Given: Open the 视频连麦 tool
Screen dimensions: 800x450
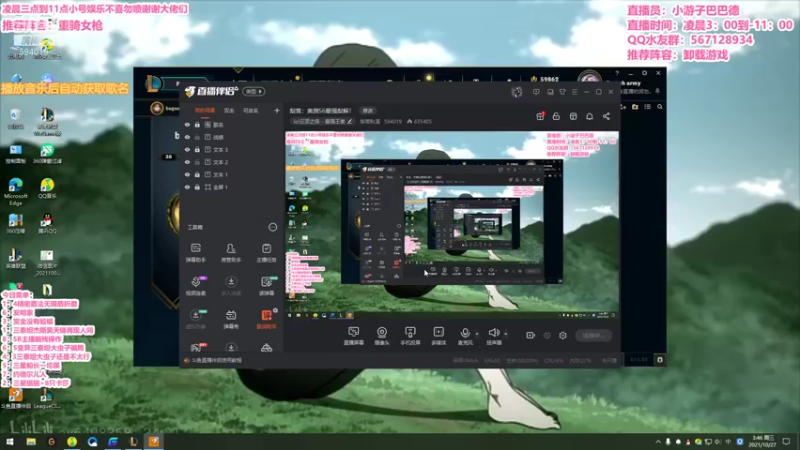Looking at the screenshot, I should [195, 286].
